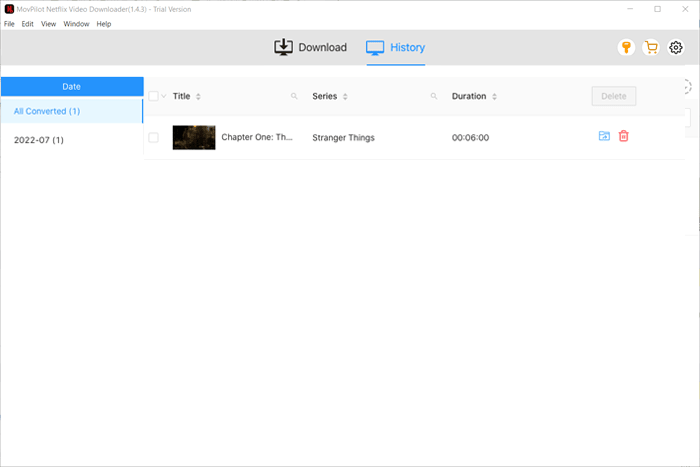Minimize the MovPilot window

(x=630, y=9)
